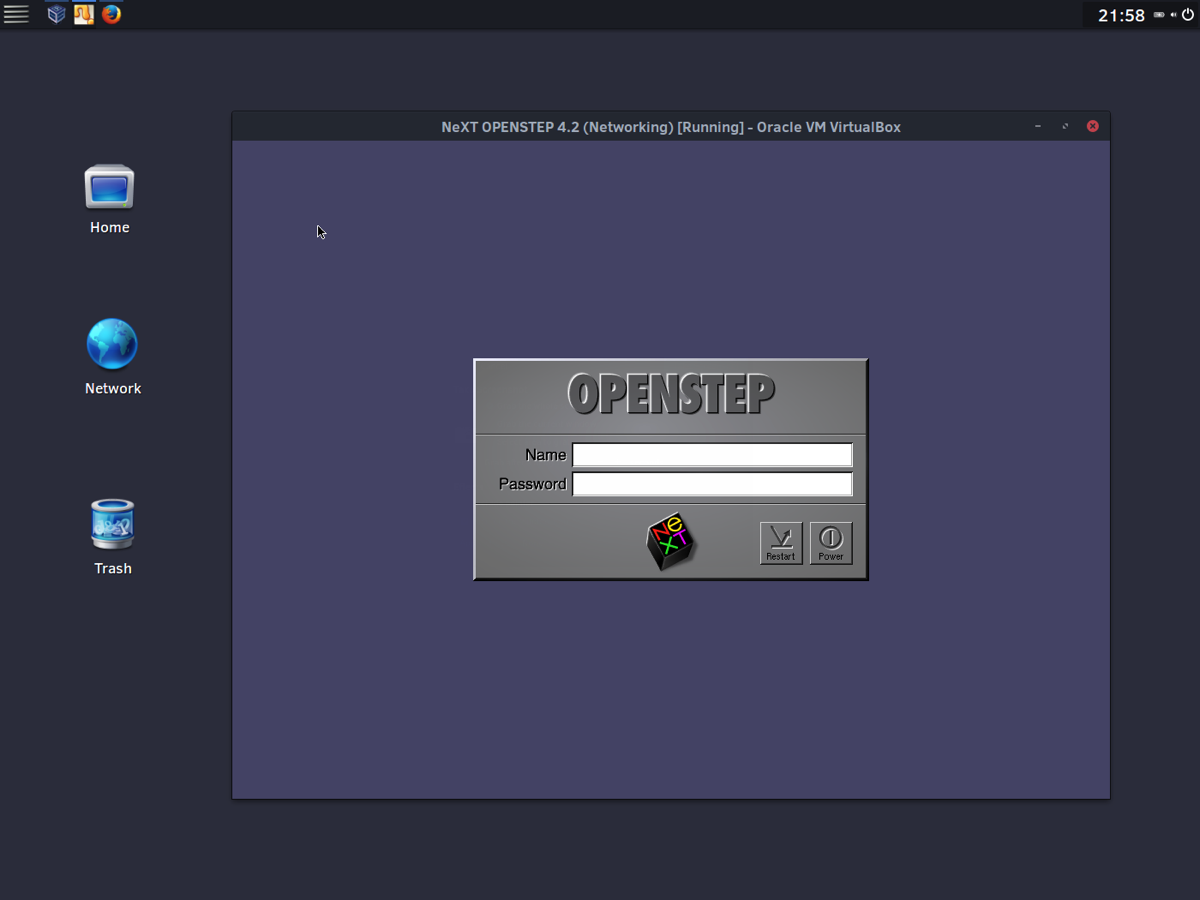Image resolution: width=1200 pixels, height=900 pixels.
Task: Launch Firefox from the top panel
Action: tap(112, 14)
